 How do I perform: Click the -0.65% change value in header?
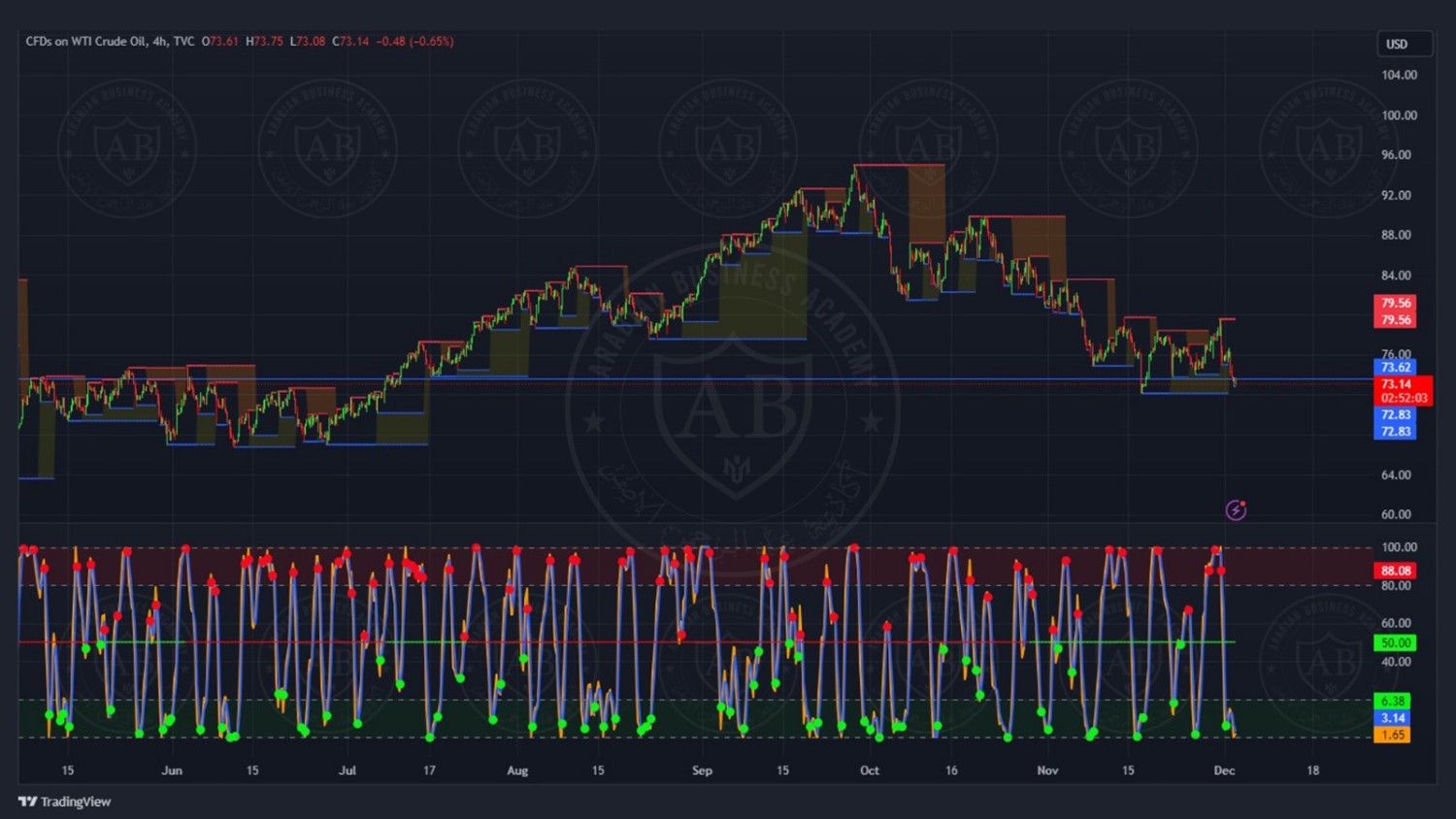coord(431,42)
